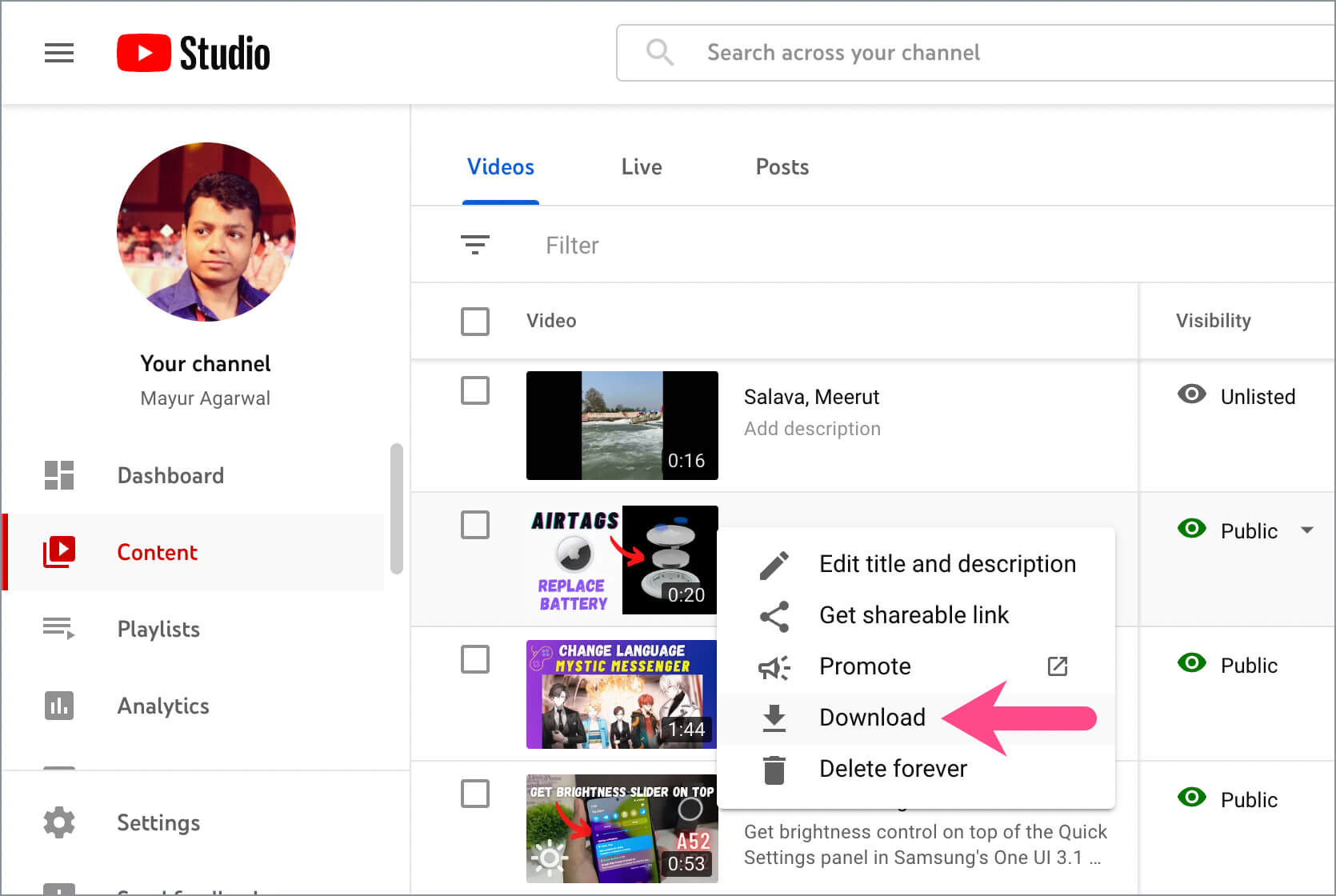Switch to the Live tab
The image size is (1336, 896).
[x=642, y=167]
